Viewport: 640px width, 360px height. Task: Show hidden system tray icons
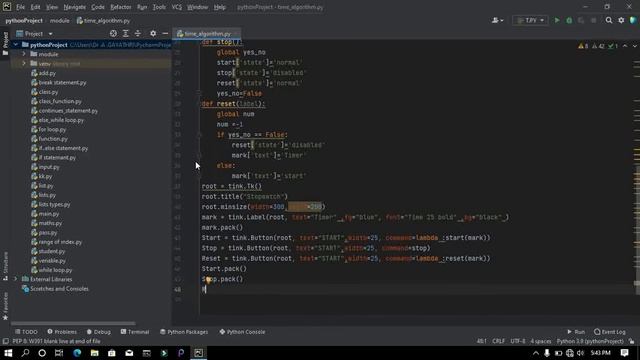click(x=536, y=353)
